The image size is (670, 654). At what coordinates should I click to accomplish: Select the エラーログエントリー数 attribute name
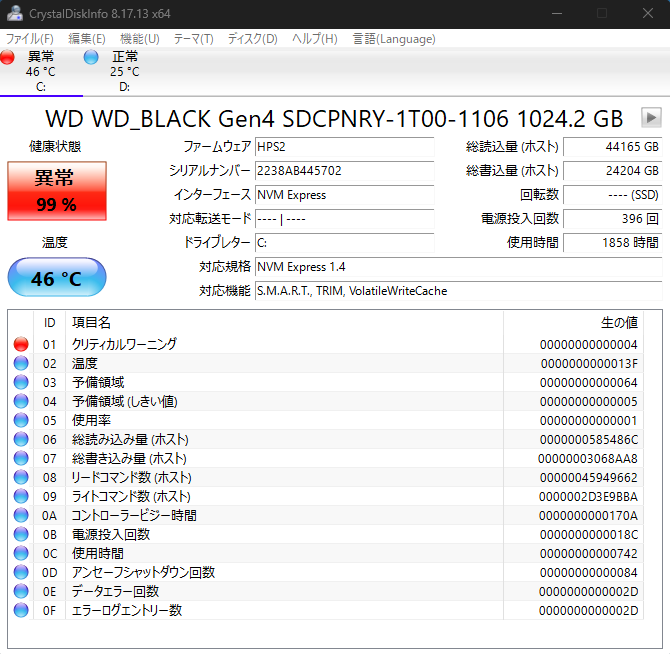[x=126, y=610]
